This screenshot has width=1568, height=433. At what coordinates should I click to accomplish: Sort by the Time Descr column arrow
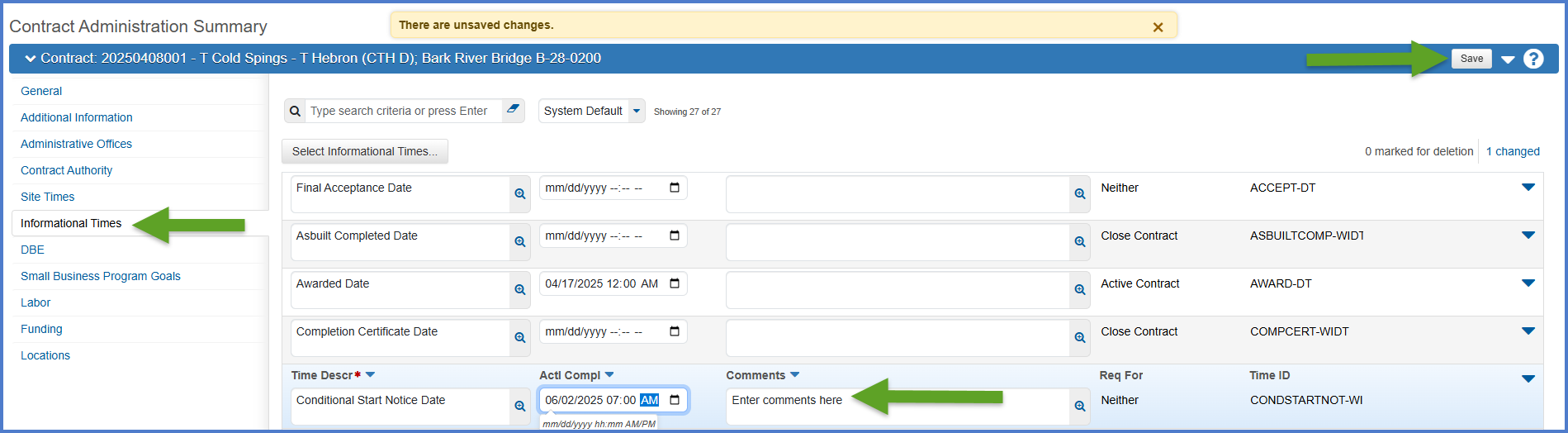(x=370, y=375)
